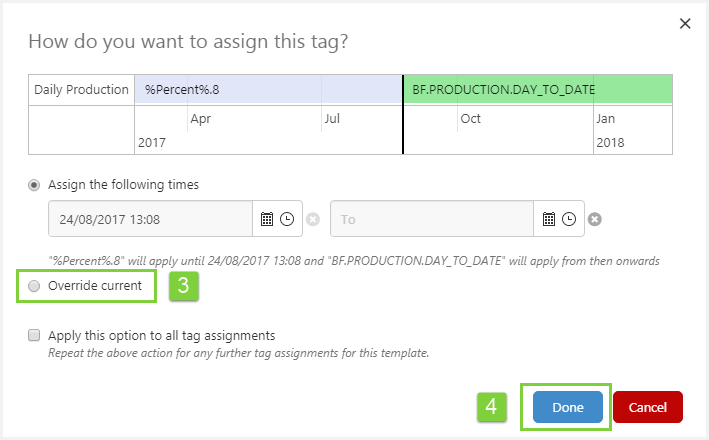Select the green BF.PRODUCTION.DAY_TO_DATE timeline segment
709x440 pixels.
tap(538, 90)
